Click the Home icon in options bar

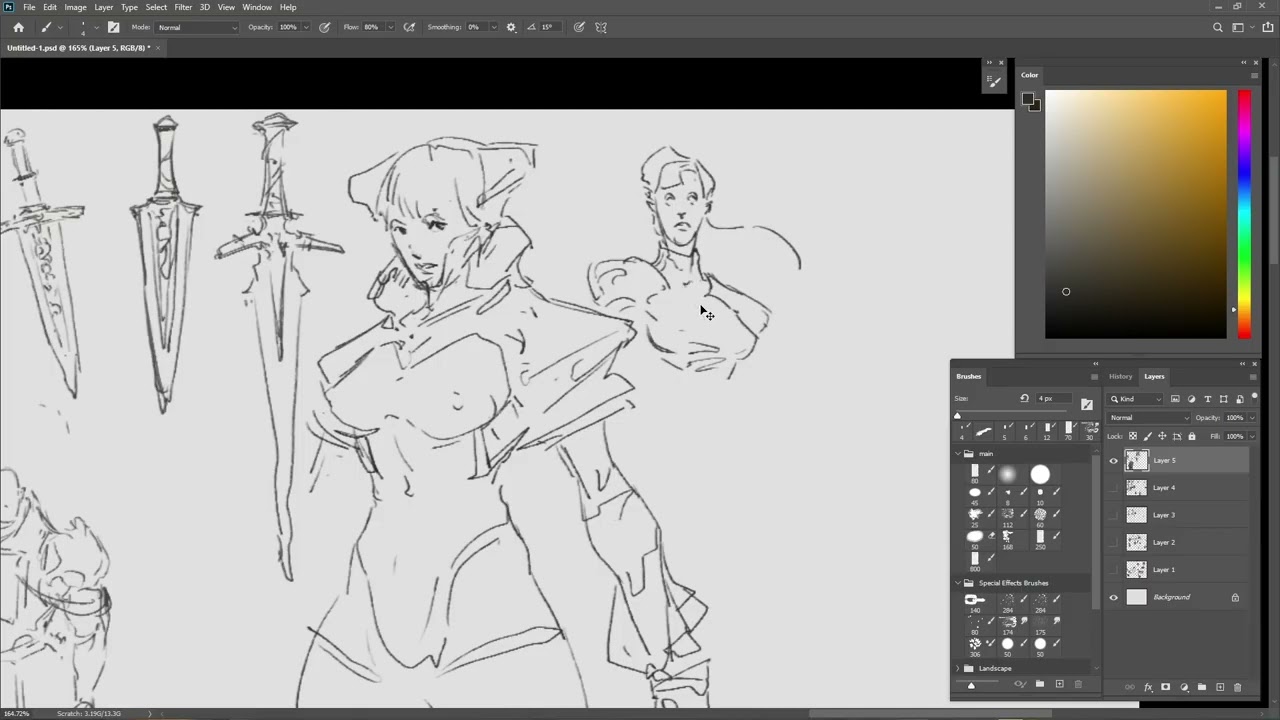(18, 27)
